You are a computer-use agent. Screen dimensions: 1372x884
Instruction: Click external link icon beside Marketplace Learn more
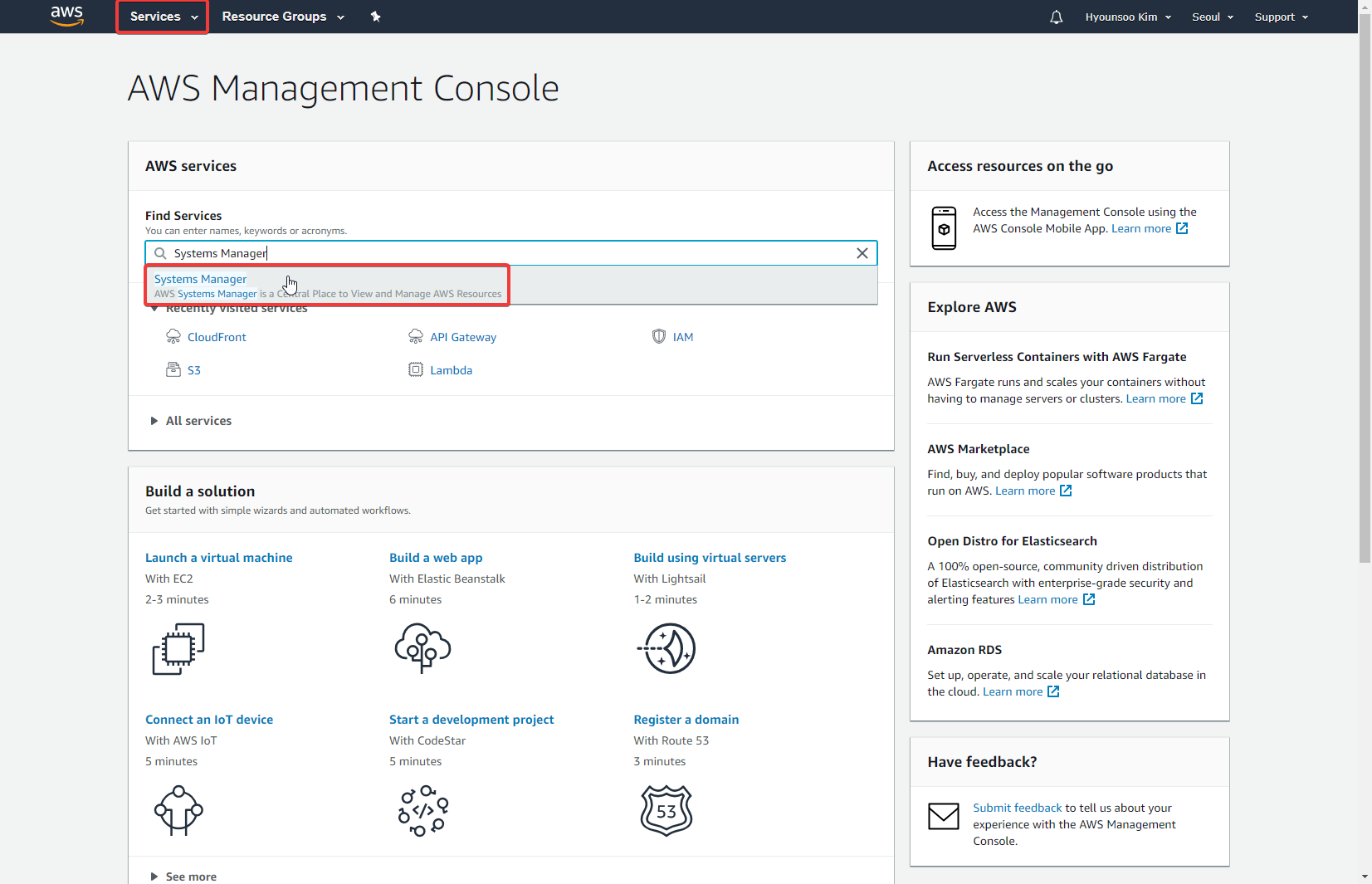(x=1066, y=491)
